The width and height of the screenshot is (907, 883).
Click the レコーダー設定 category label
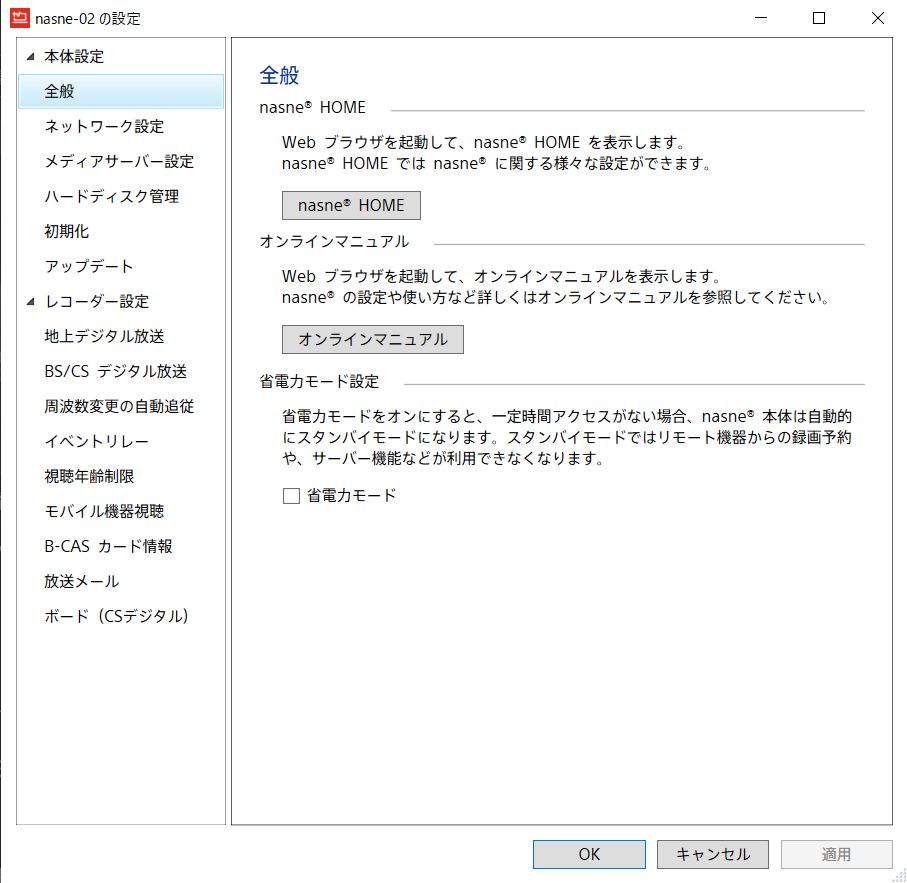coord(97,301)
